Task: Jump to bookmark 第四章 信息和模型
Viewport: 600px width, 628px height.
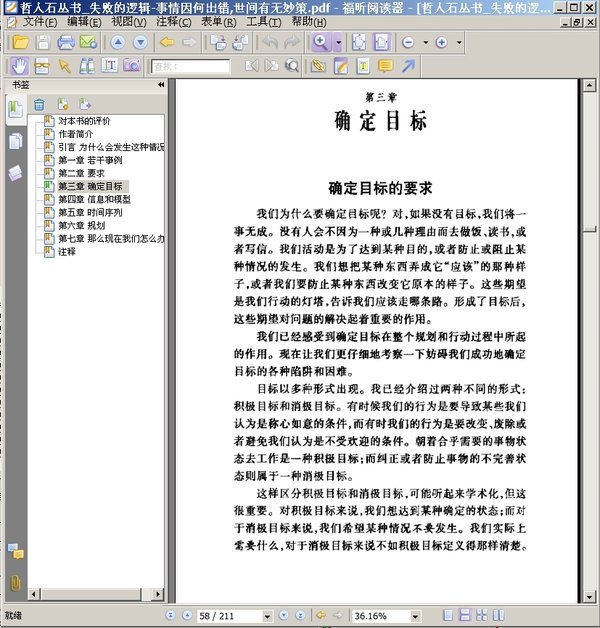Action: (93, 199)
